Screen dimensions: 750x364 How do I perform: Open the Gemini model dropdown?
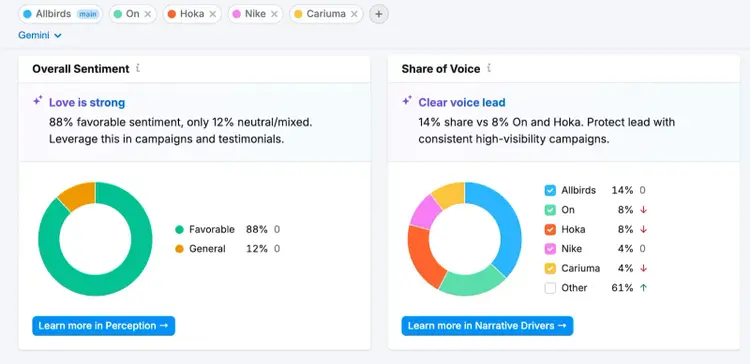pyautogui.click(x=40, y=35)
